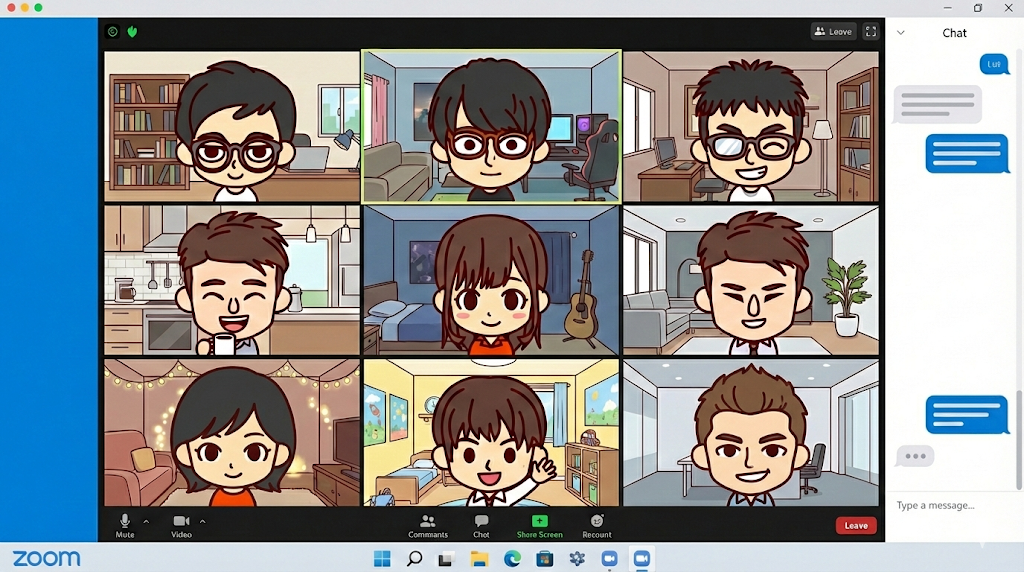Select the girl with guitar video tile
The height and width of the screenshot is (572, 1024).
(491, 280)
